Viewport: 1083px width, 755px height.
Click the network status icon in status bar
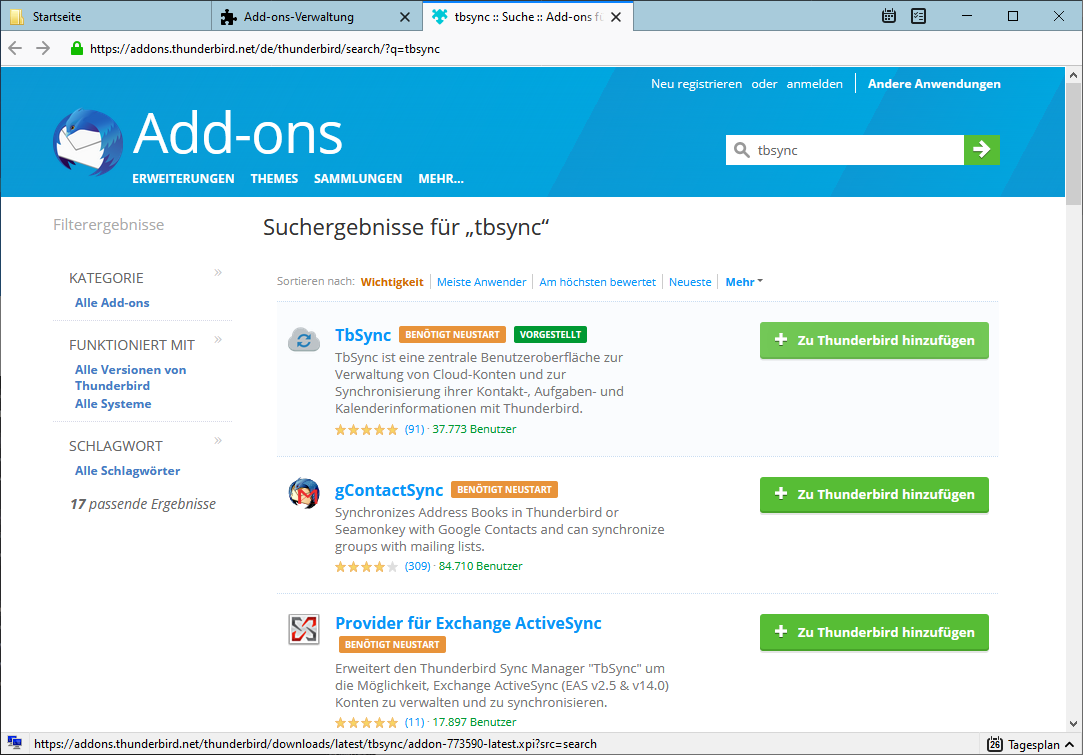15,743
